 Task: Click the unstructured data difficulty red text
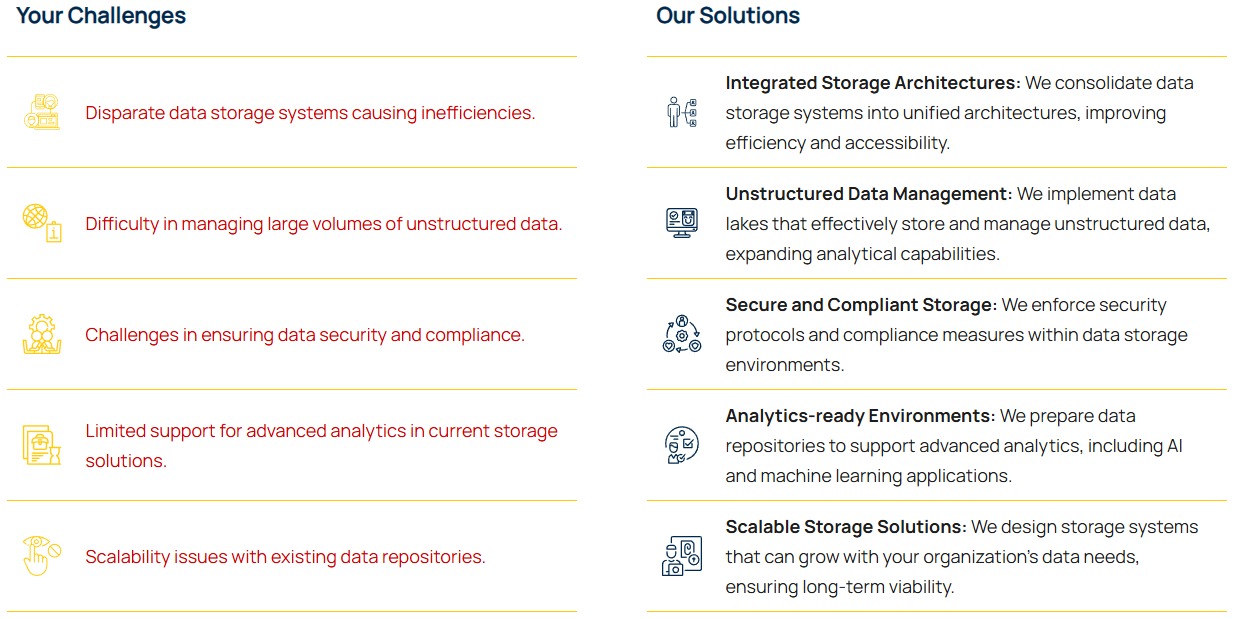323,224
